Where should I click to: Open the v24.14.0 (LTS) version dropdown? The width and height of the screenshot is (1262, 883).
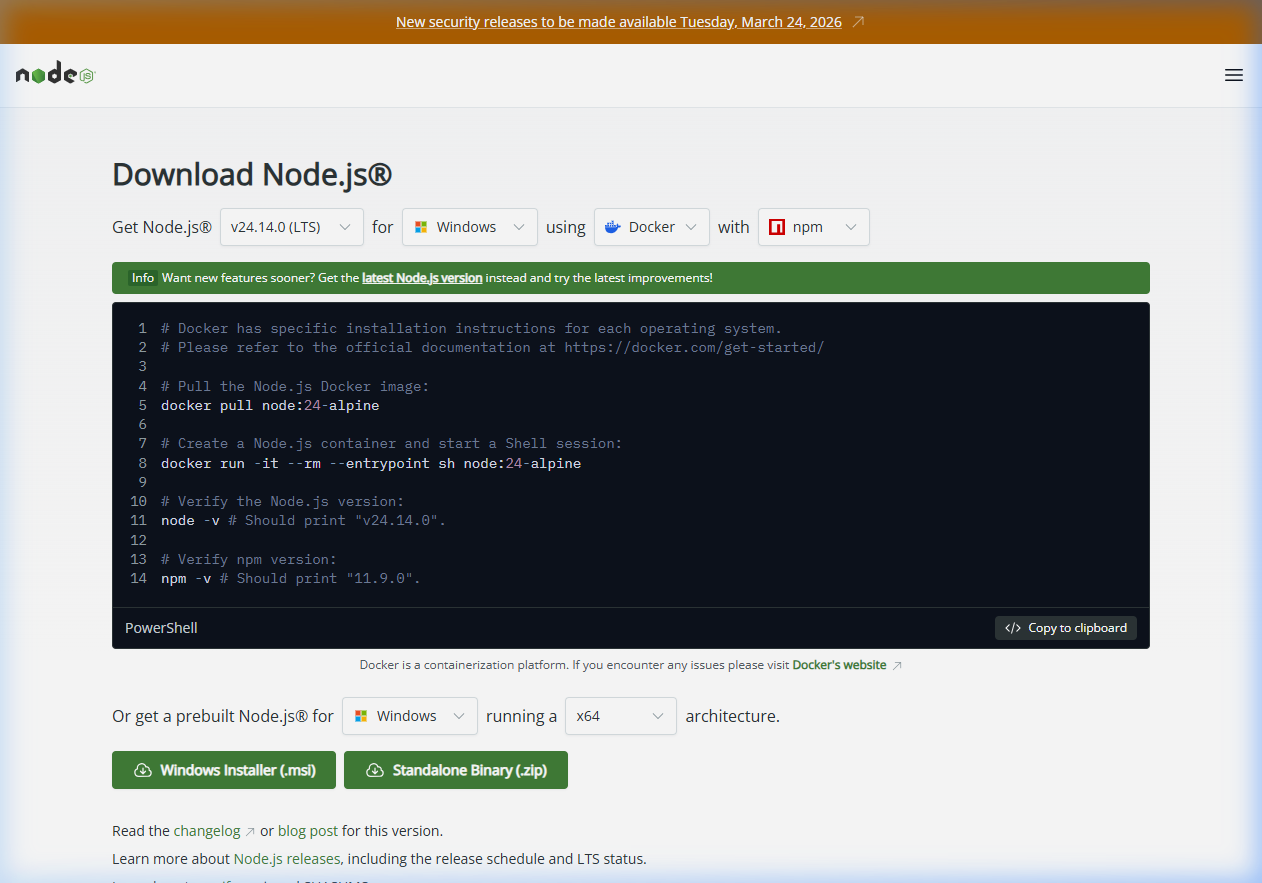click(x=291, y=227)
